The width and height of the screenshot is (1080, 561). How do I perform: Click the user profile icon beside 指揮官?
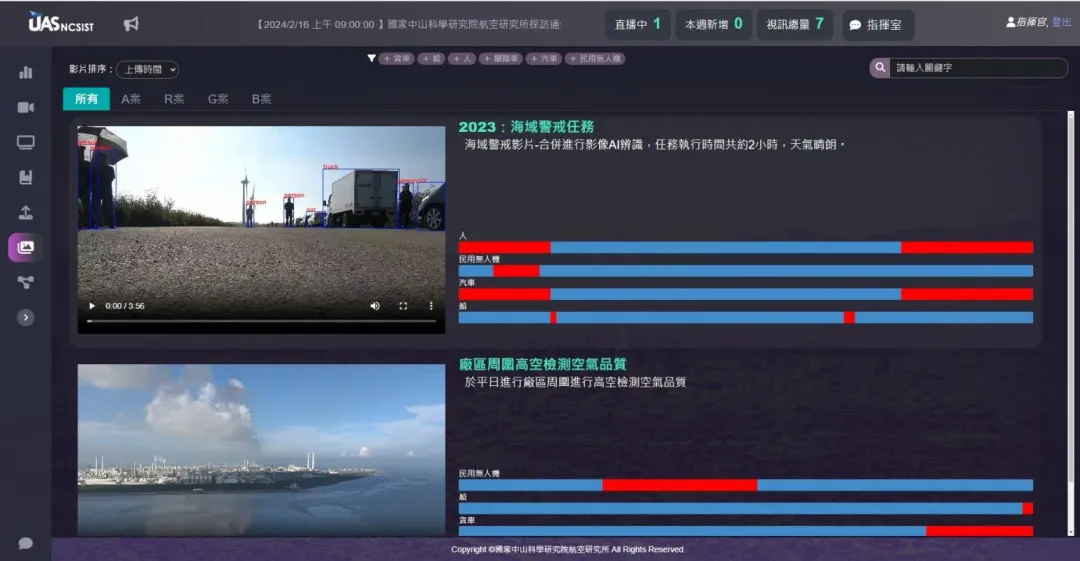click(1010, 22)
